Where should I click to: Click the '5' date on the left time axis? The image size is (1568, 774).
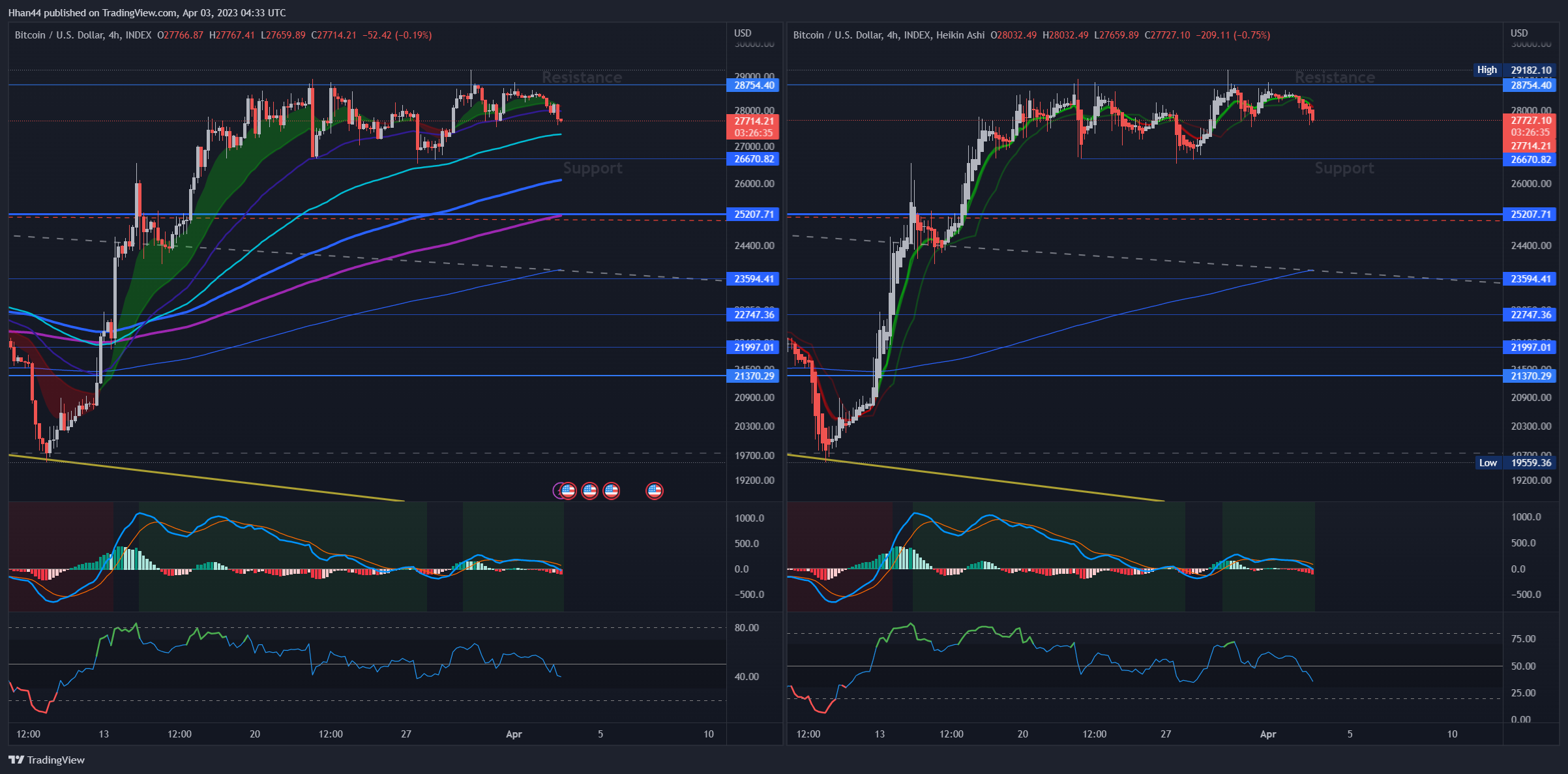(600, 734)
